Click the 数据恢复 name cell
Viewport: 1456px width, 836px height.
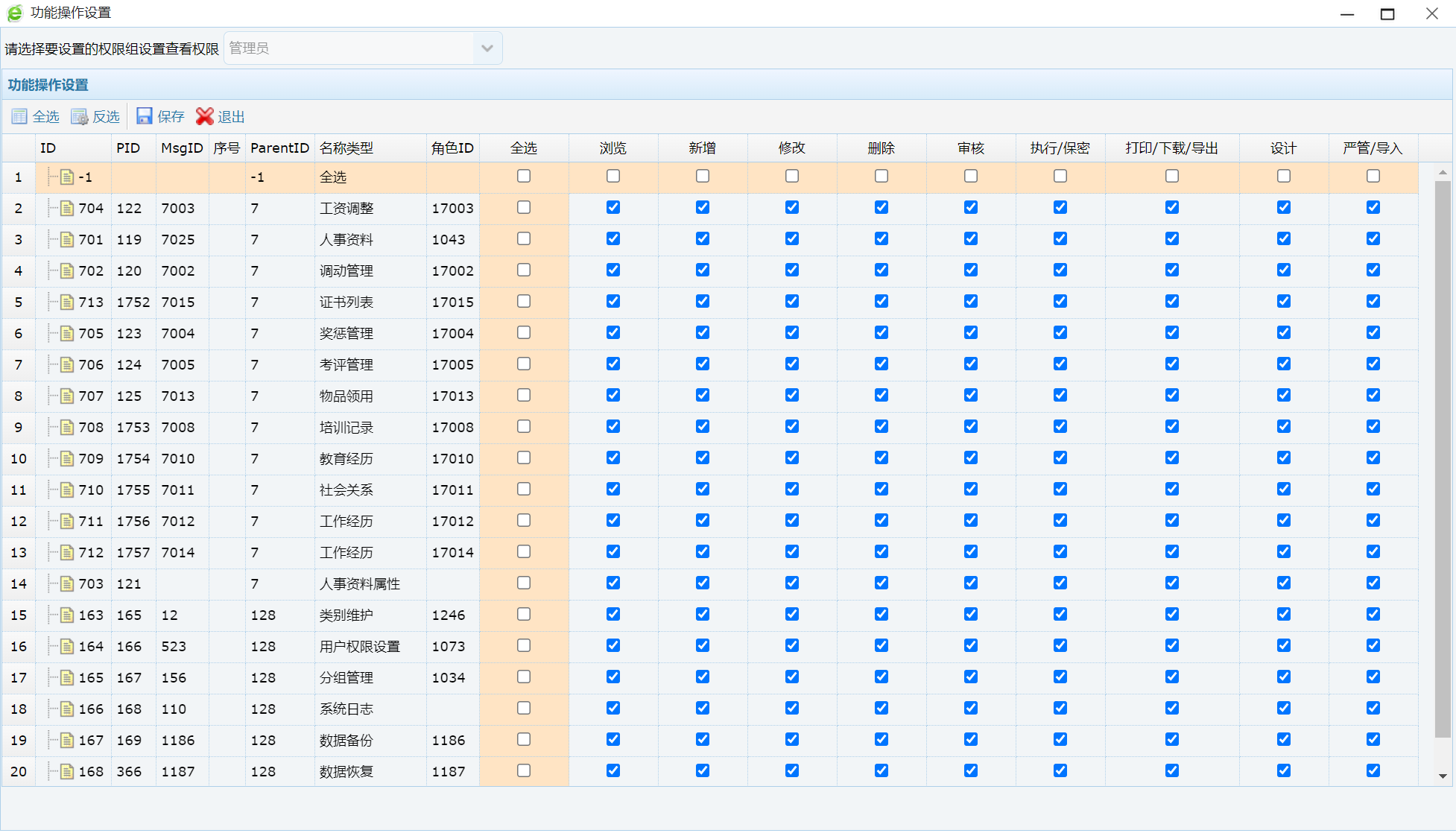(x=346, y=771)
